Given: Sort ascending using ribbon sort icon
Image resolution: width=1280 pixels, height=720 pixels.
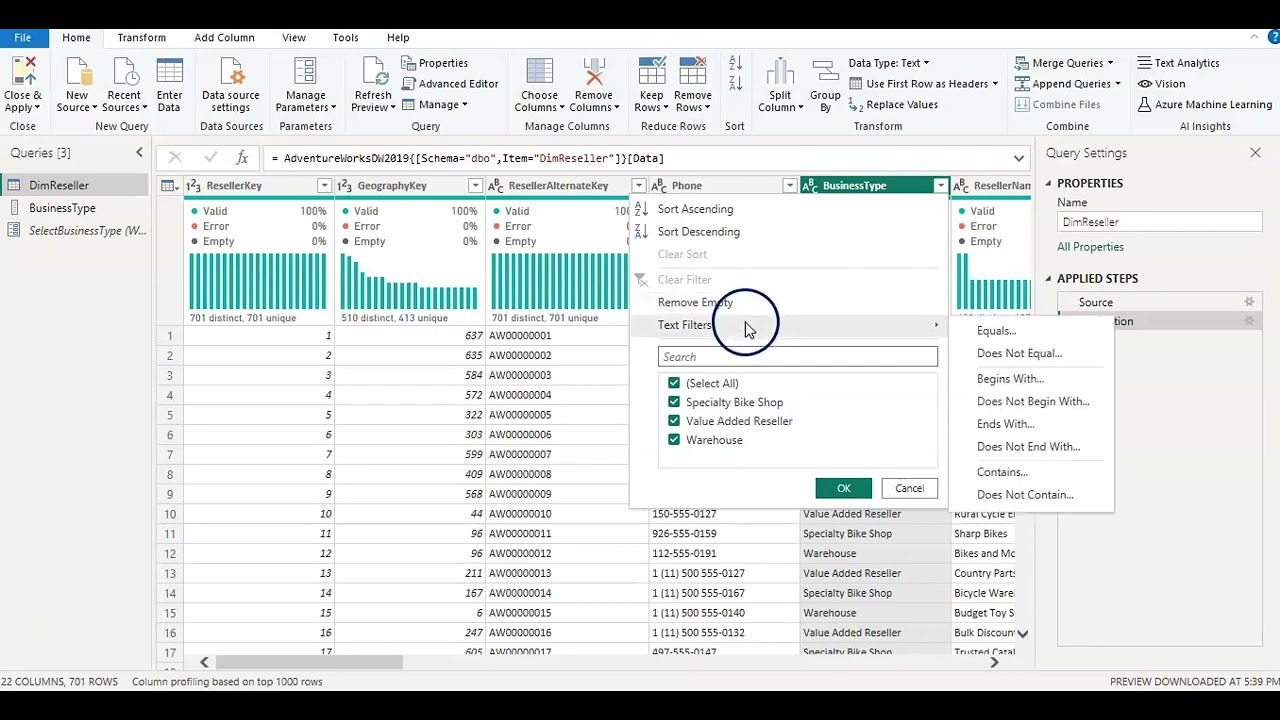Looking at the screenshot, I should (x=735, y=64).
